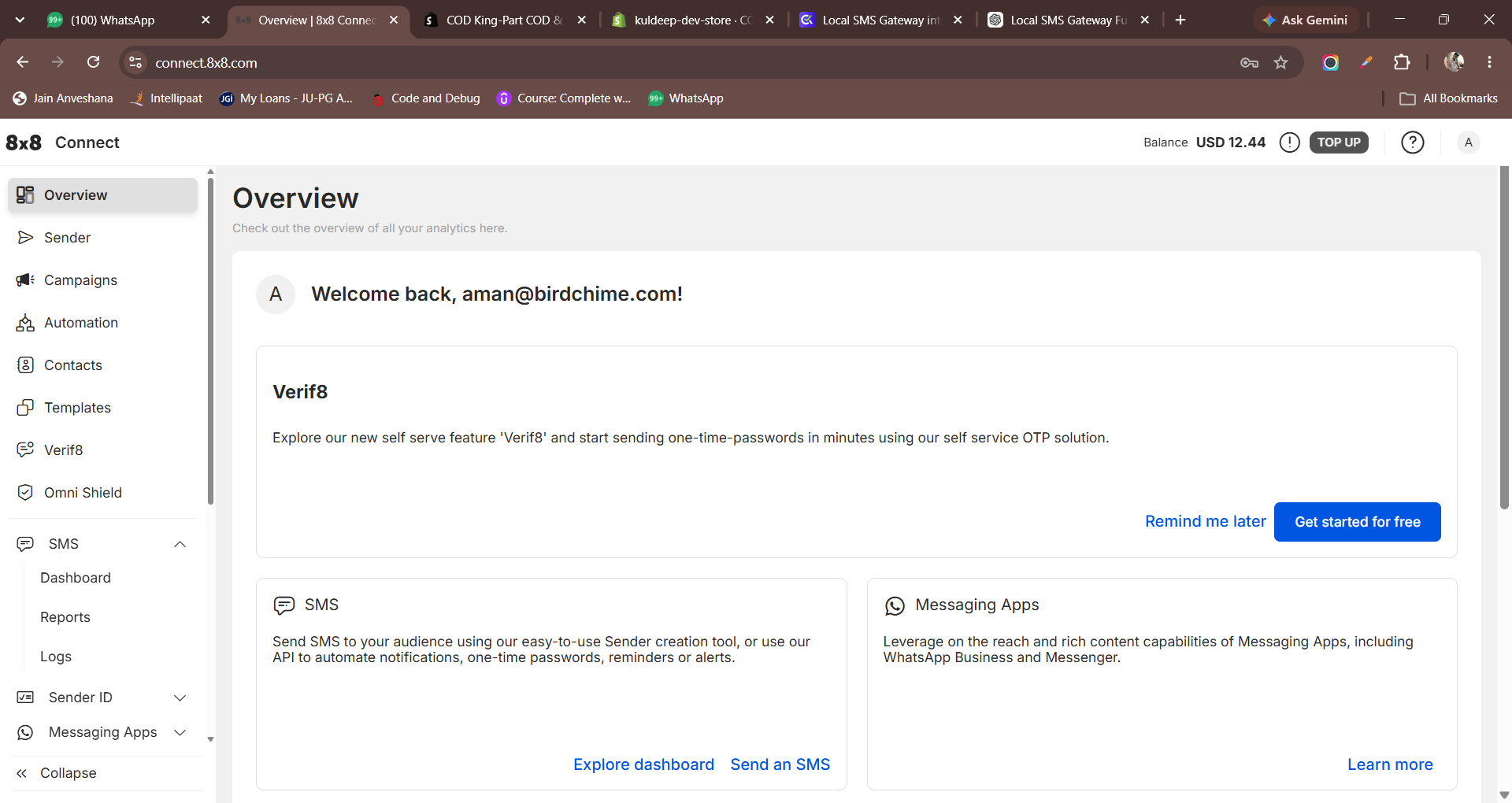The height and width of the screenshot is (803, 1512).
Task: Click Get started for free button
Action: [x=1358, y=522]
